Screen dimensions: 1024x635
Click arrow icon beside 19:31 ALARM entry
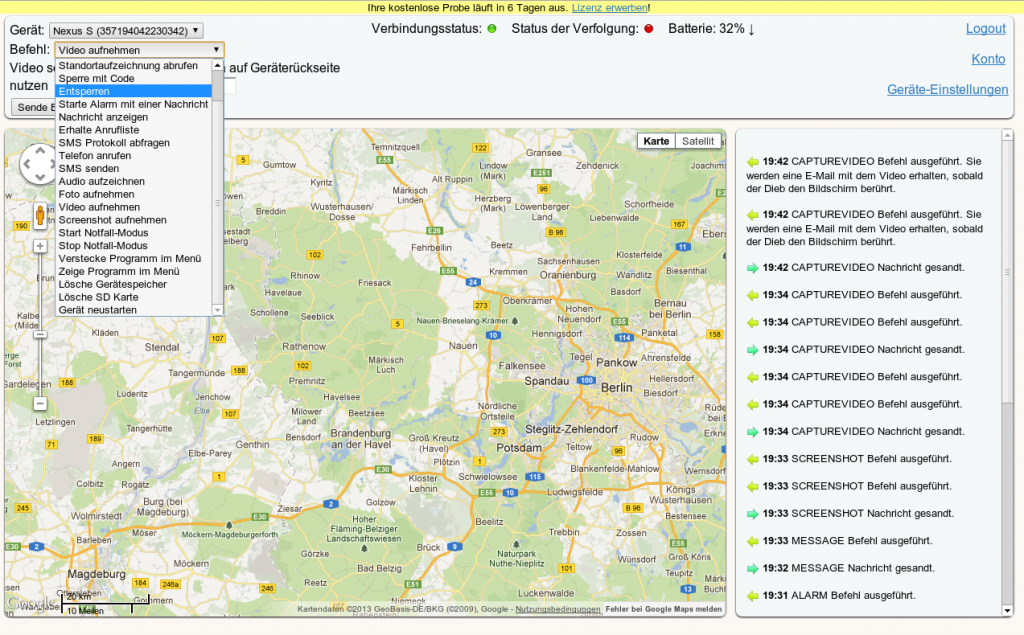(753, 596)
